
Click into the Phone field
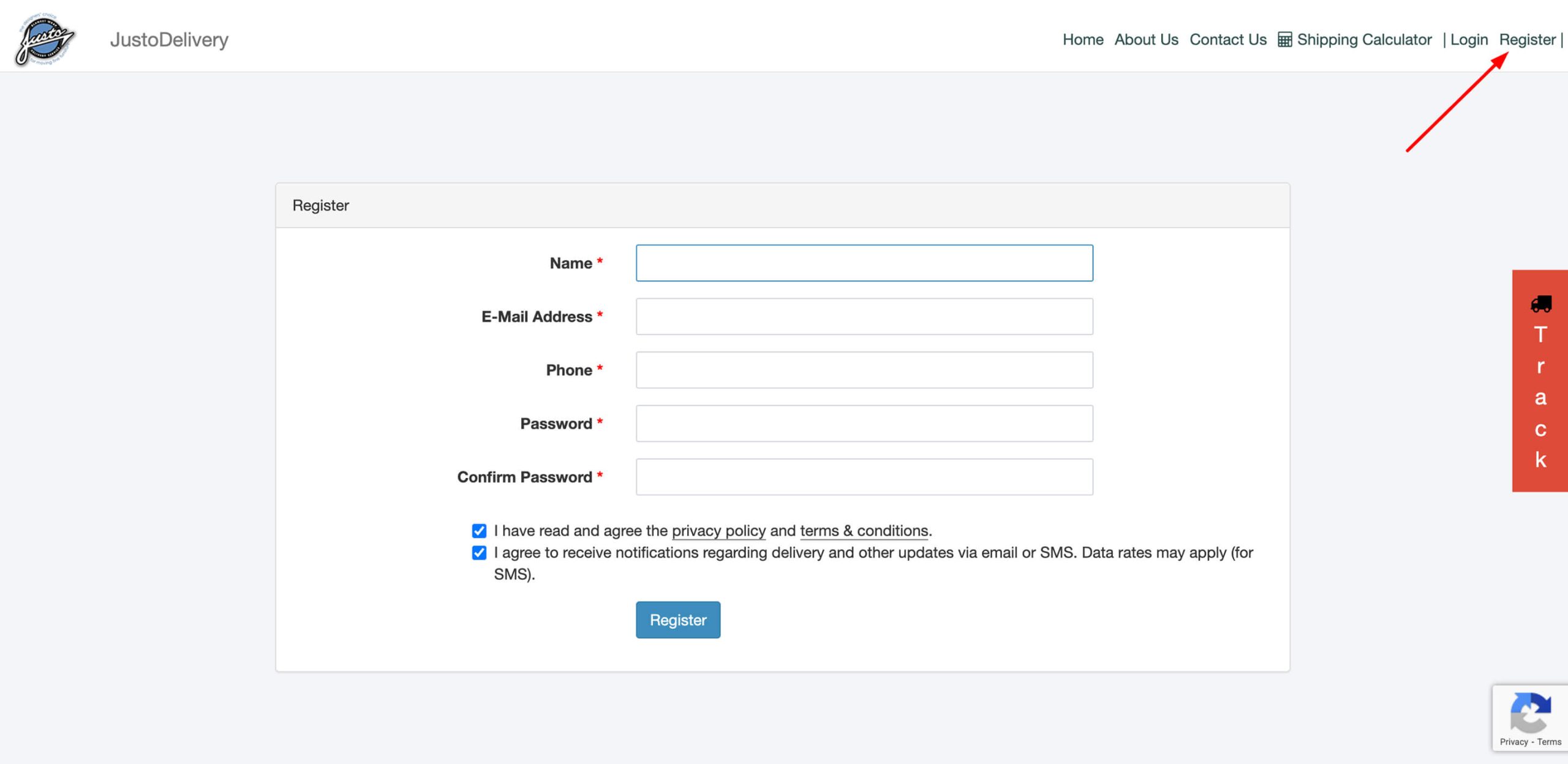pyautogui.click(x=864, y=370)
